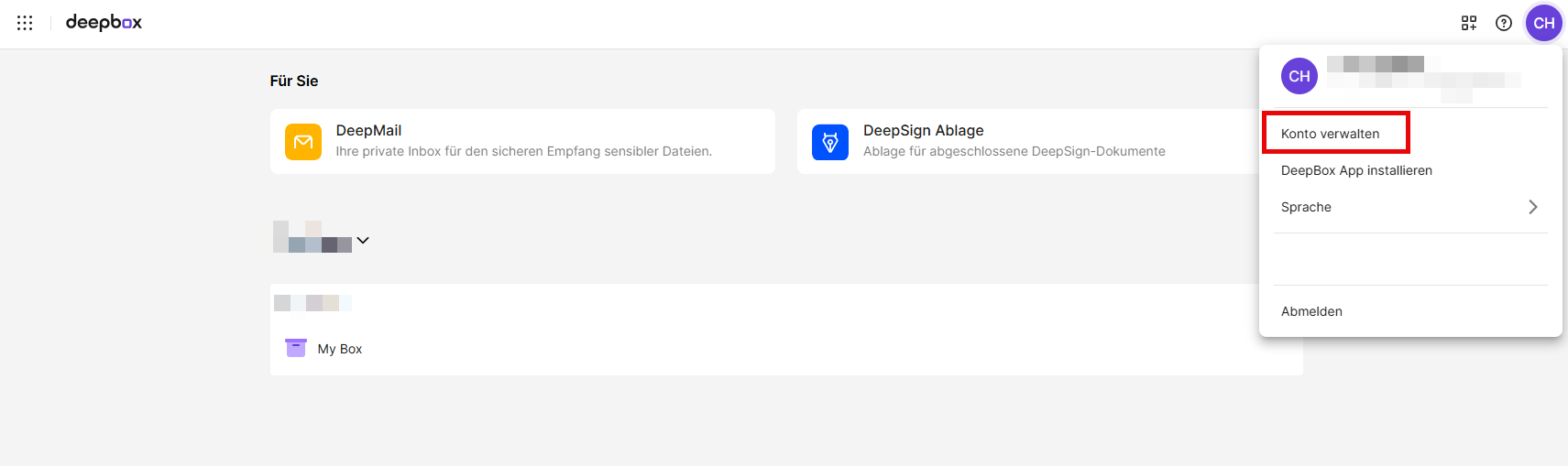This screenshot has height=466, width=1568.
Task: Click the blue DeepSign pen icon
Action: 830,142
